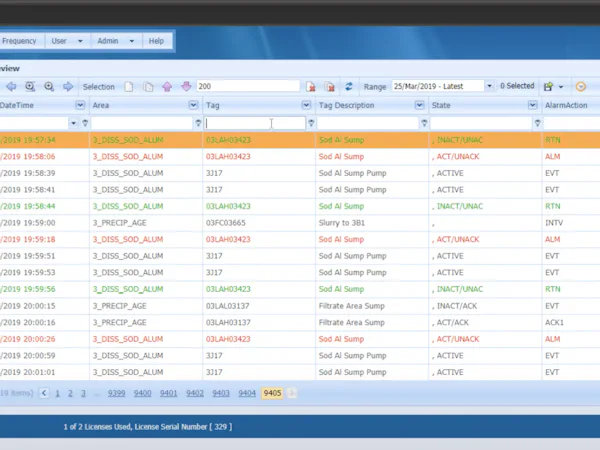Click Slurry to 3B1 description cell
The image size is (600, 450).
342,223
